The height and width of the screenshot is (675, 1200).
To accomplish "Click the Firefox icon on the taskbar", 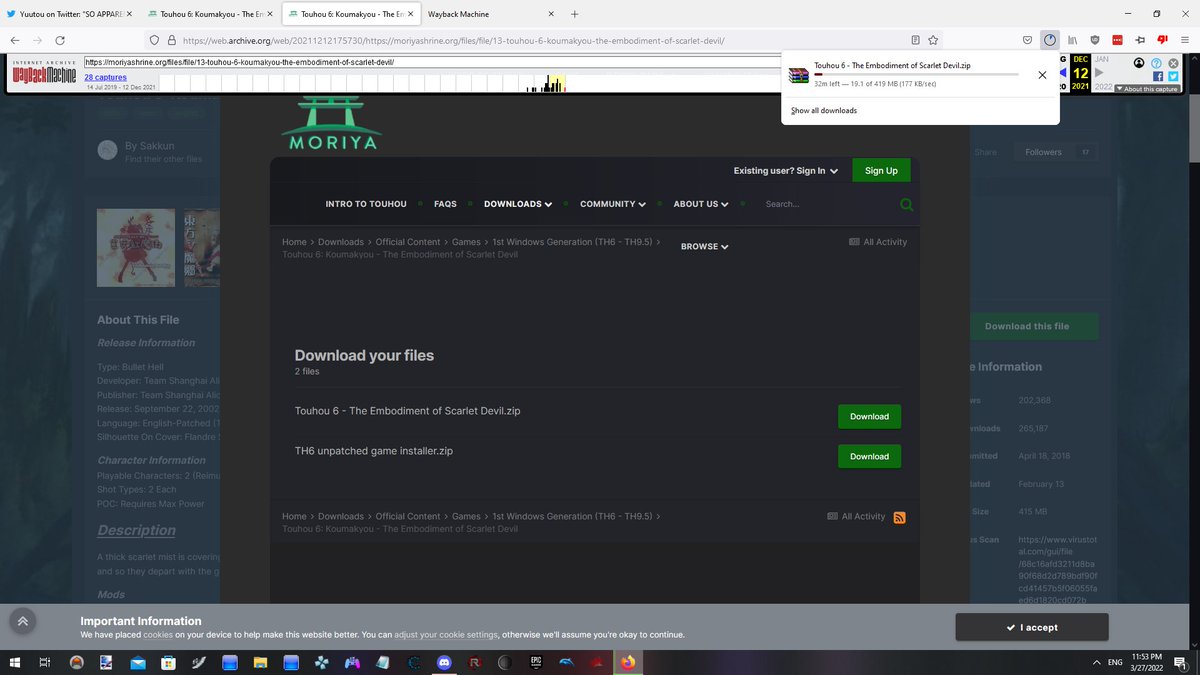I will coord(628,662).
